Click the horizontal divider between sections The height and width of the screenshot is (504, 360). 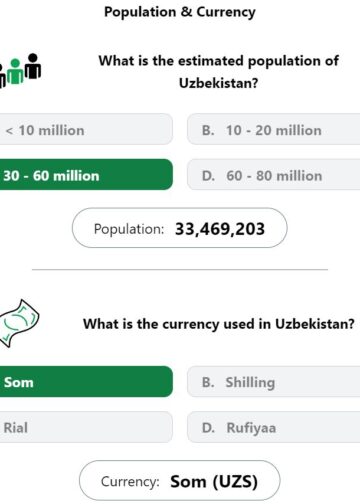coord(180,269)
